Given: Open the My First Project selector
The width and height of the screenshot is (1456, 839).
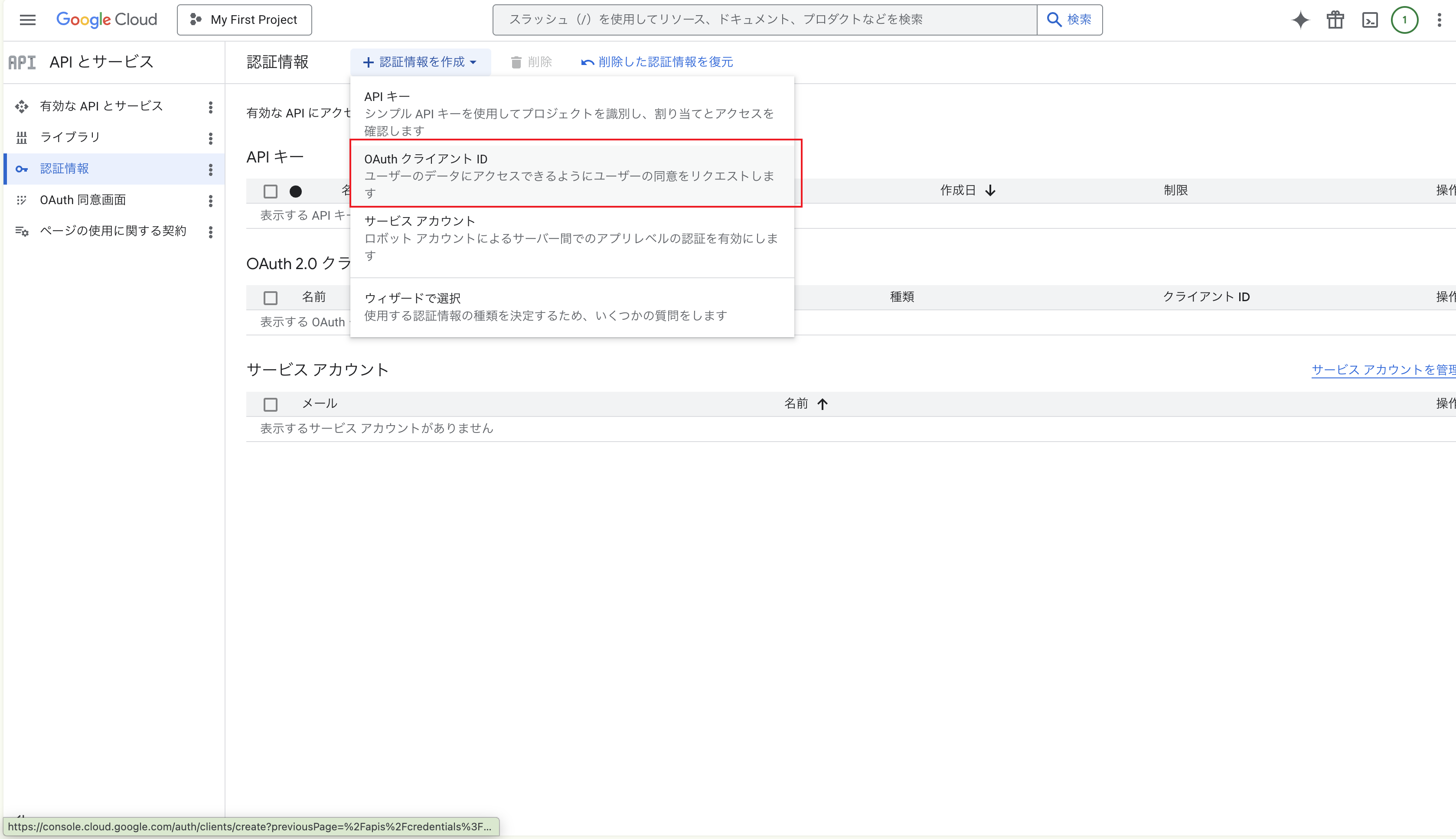Looking at the screenshot, I should coord(245,20).
